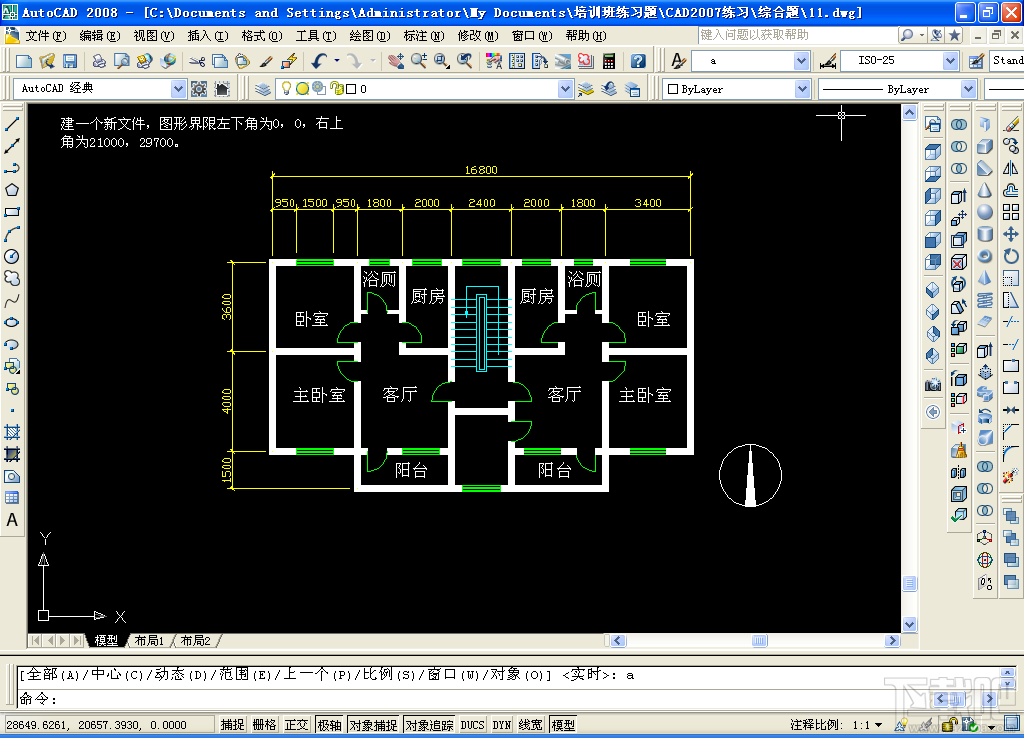Select the Multiline Text tool

[12, 518]
